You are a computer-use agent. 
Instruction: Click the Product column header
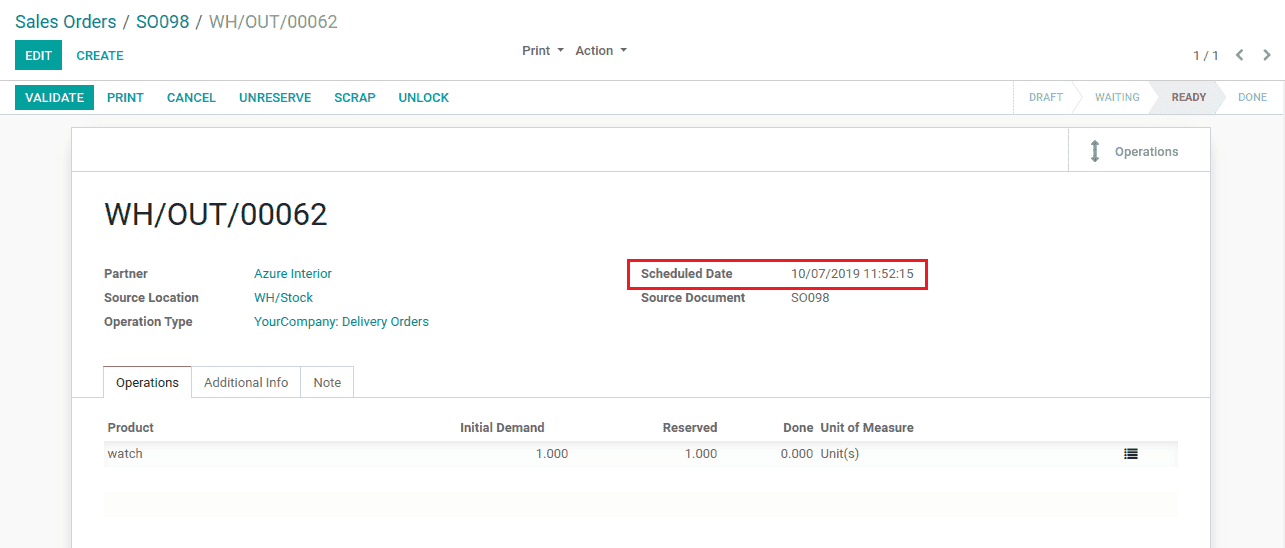point(131,428)
